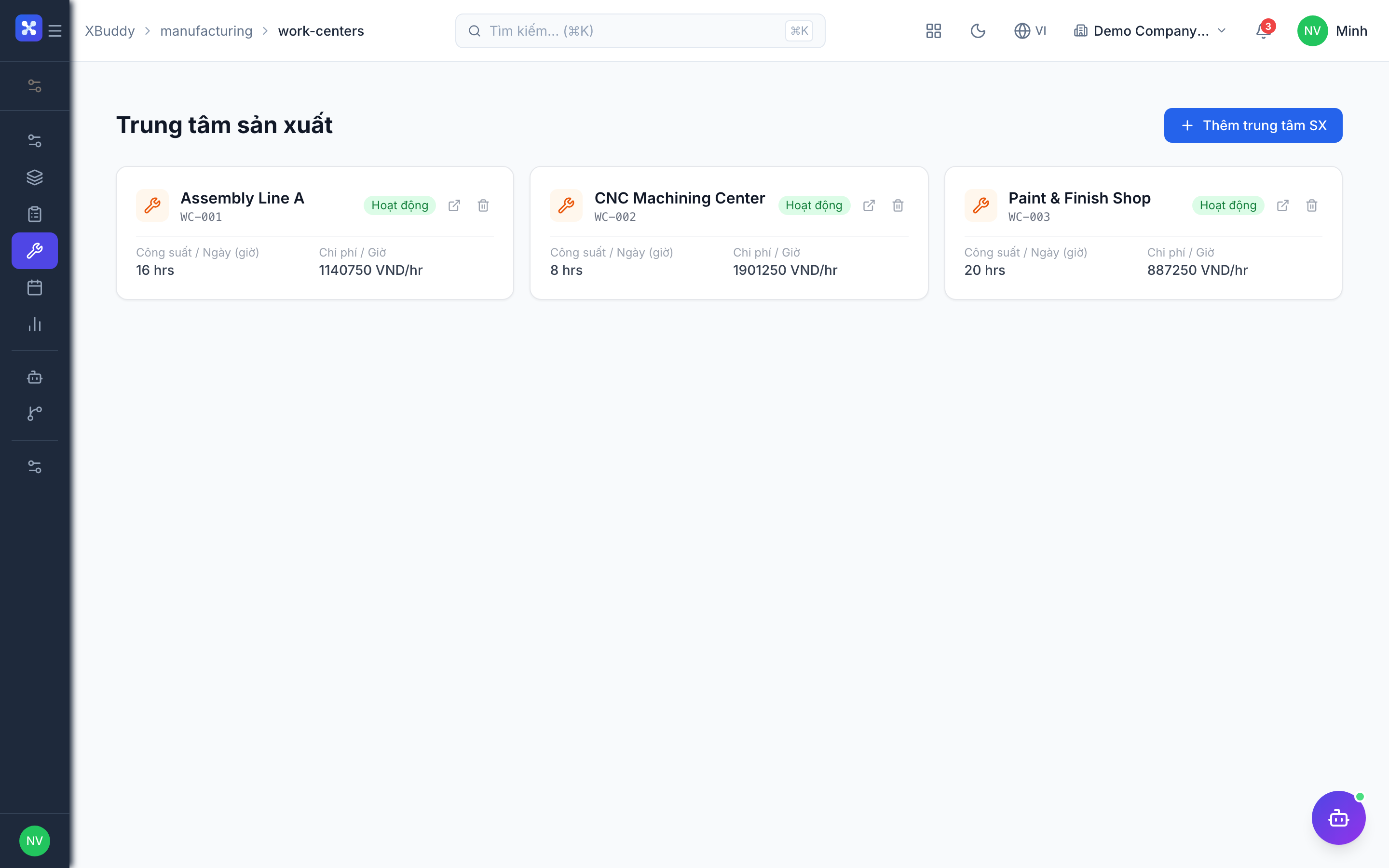Viewport: 1389px width, 868px height.
Task: Click the 8 hrs capacity value
Action: point(566,271)
